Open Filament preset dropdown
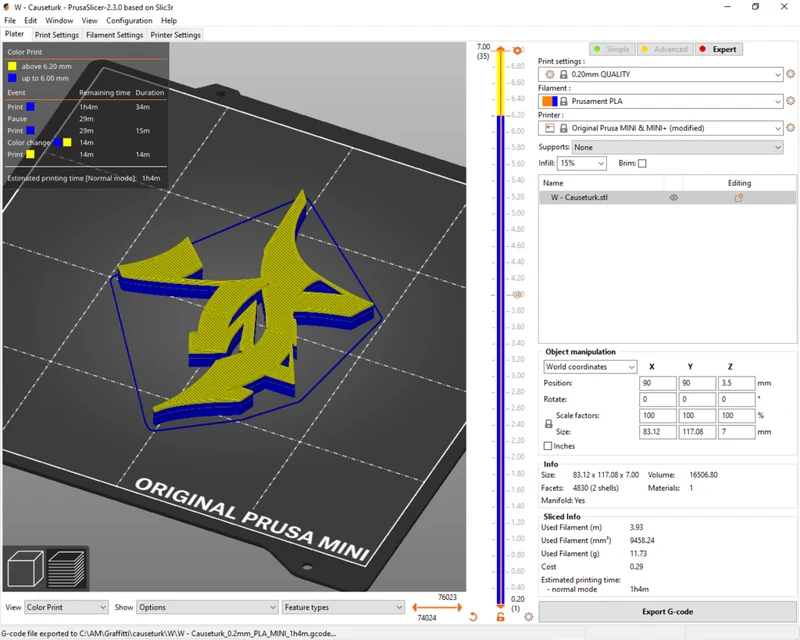800x640 pixels. 661,101
